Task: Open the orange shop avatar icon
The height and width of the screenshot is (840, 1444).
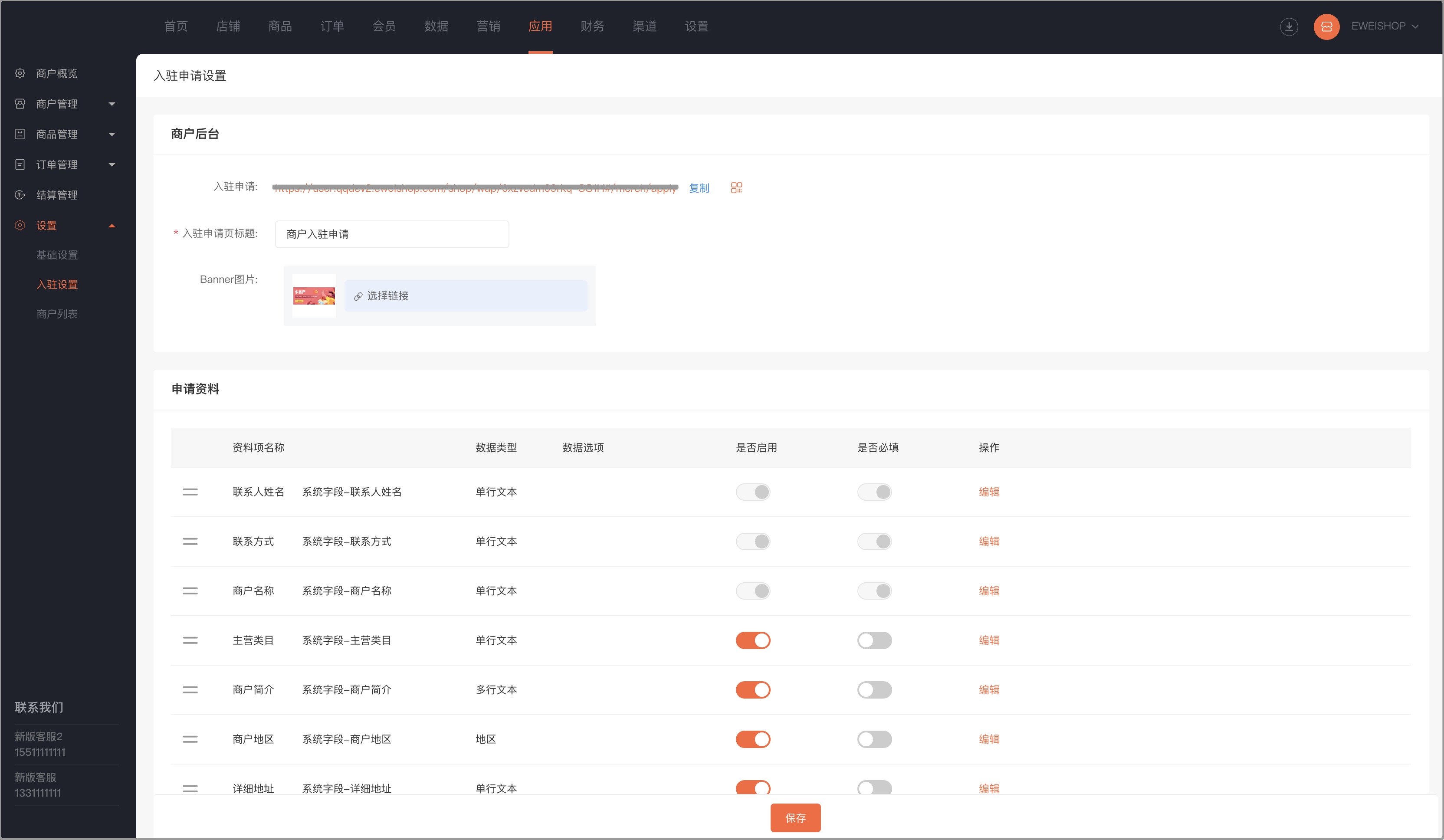Action: [1326, 26]
